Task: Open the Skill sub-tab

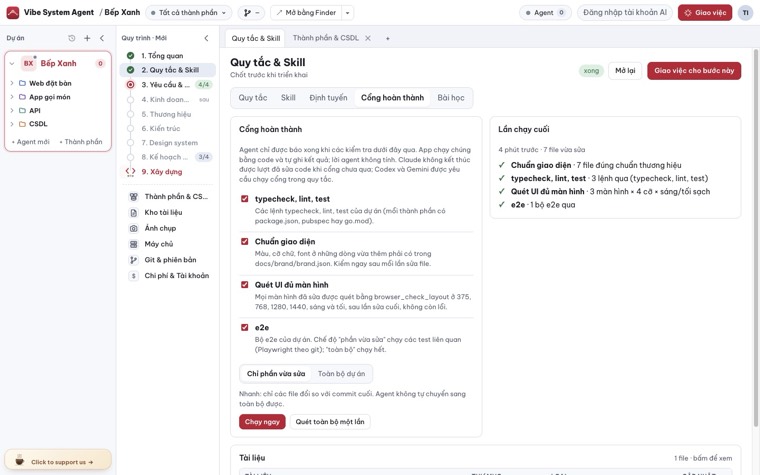Action: point(288,97)
